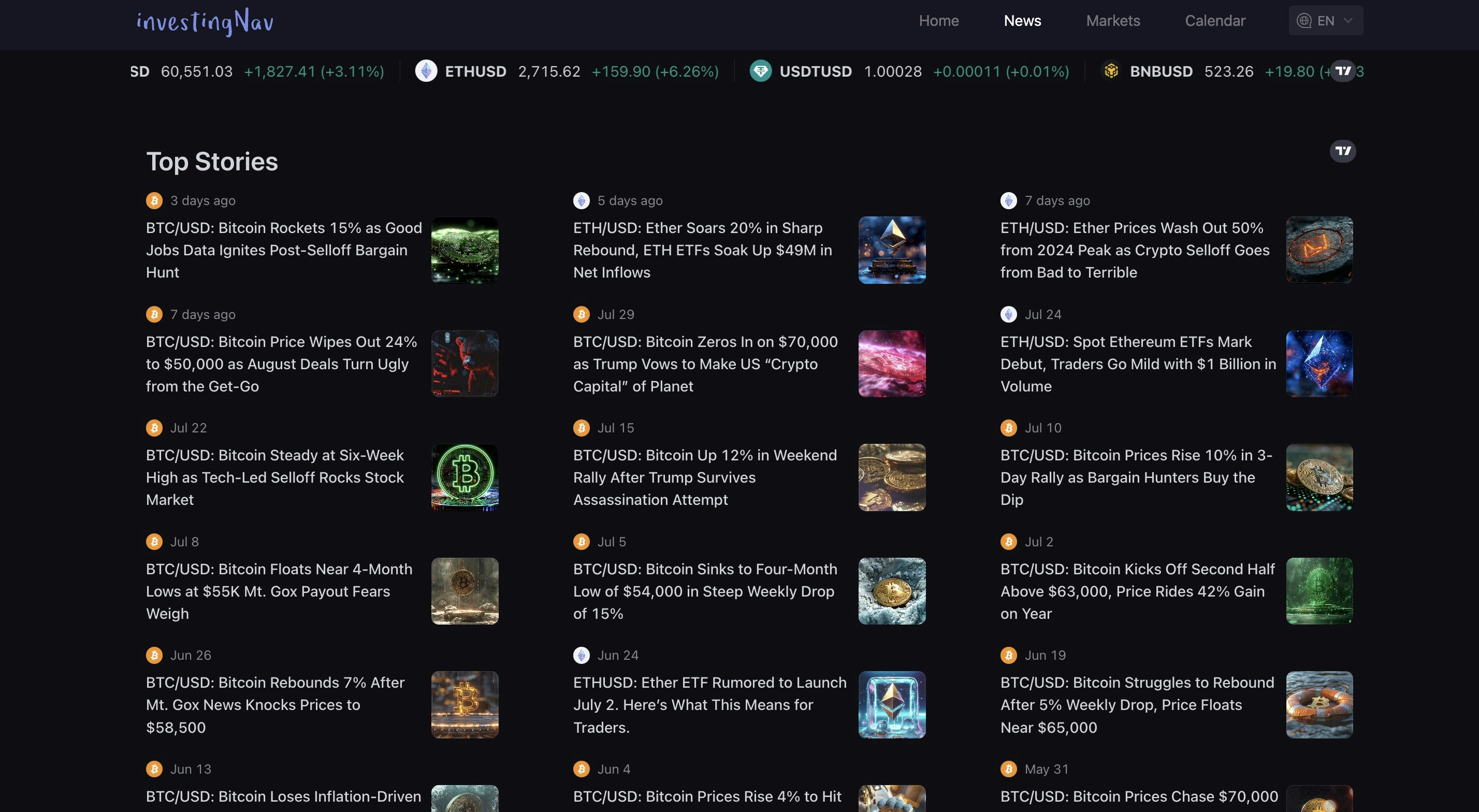
Task: Open Bitcoin Prices Rise 4% to Hit story
Action: 707,797
